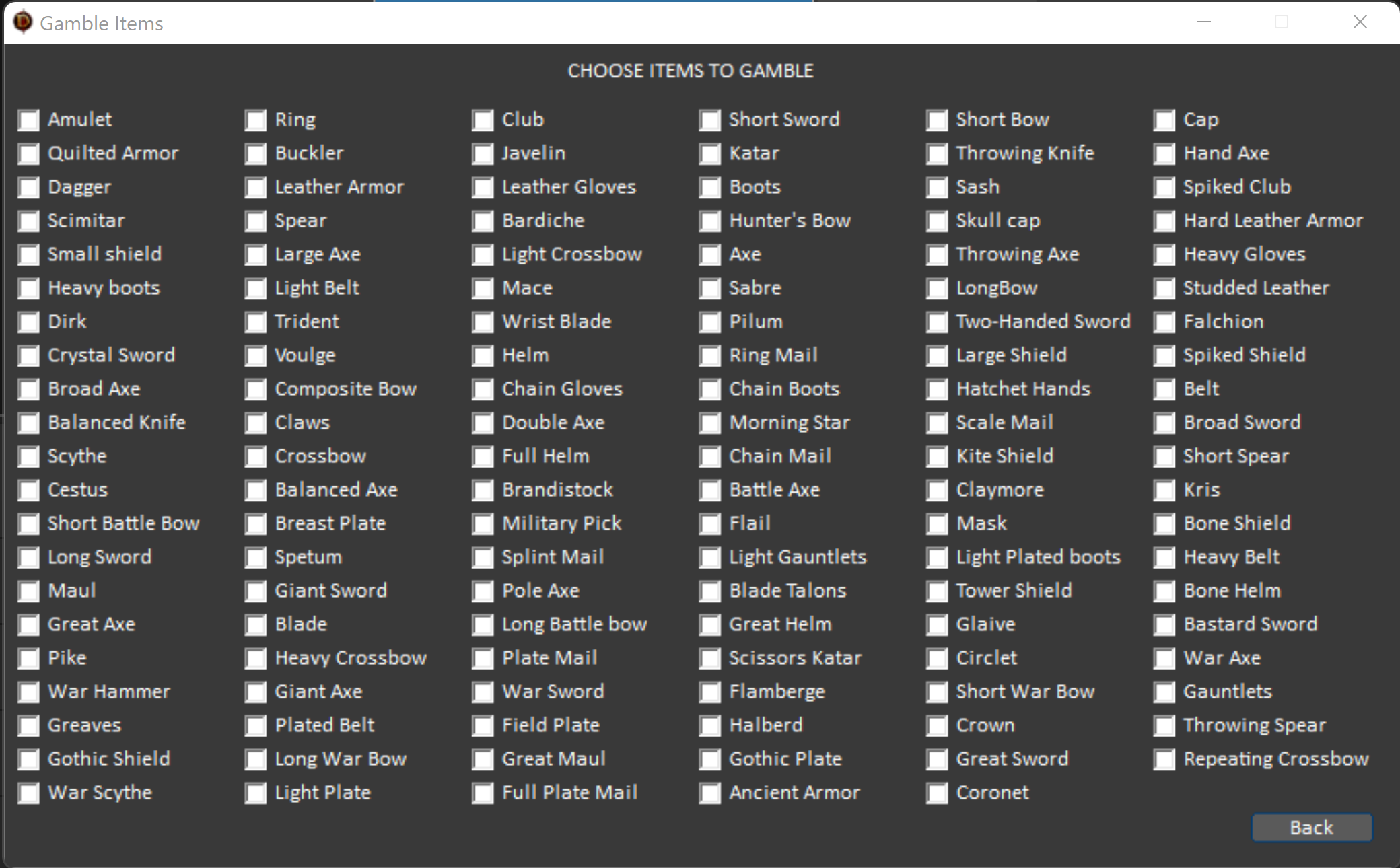
Task: Check the Repeating Crossbow box
Action: tap(1164, 760)
